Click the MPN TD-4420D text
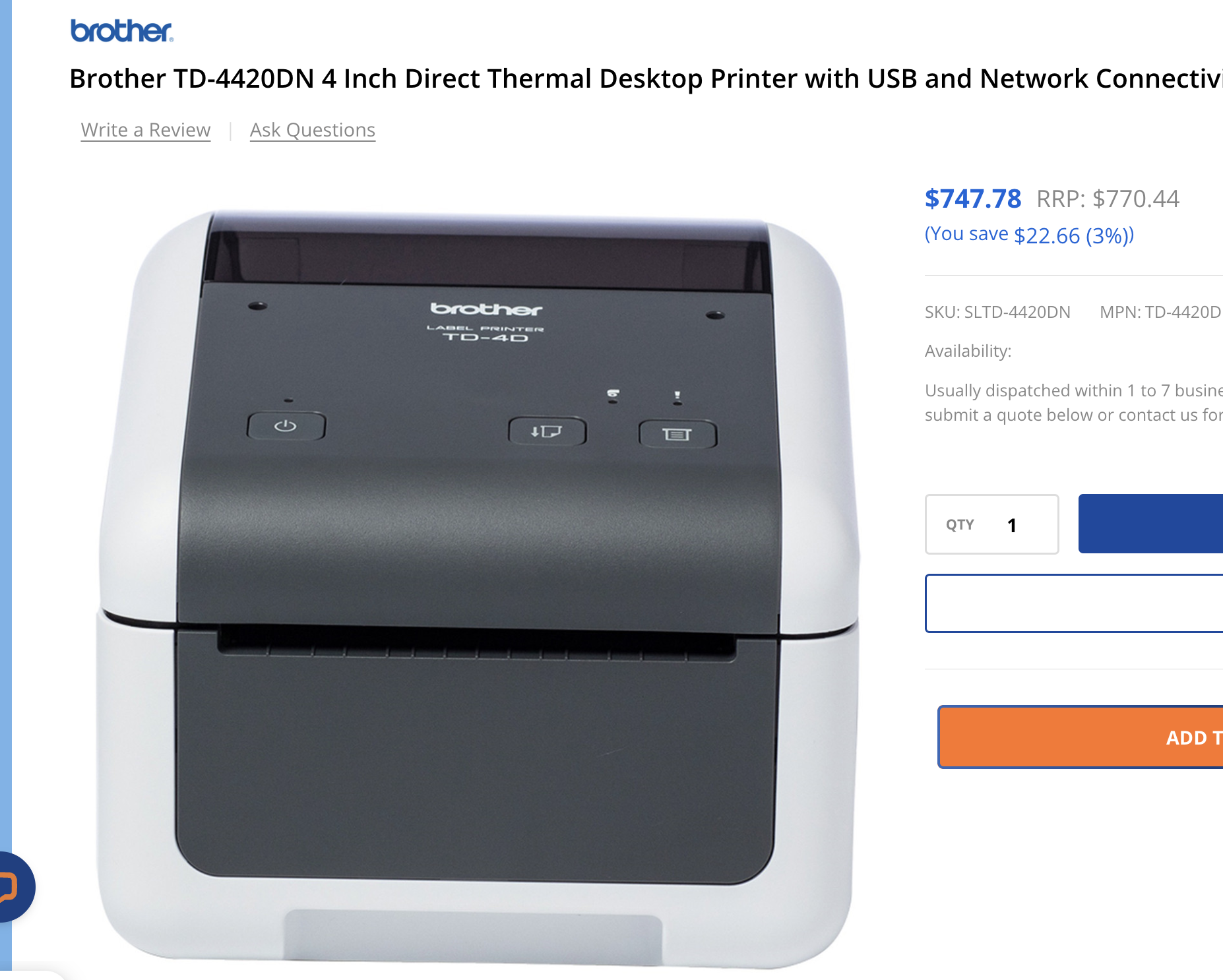This screenshot has width=1223, height=980. click(x=1161, y=312)
